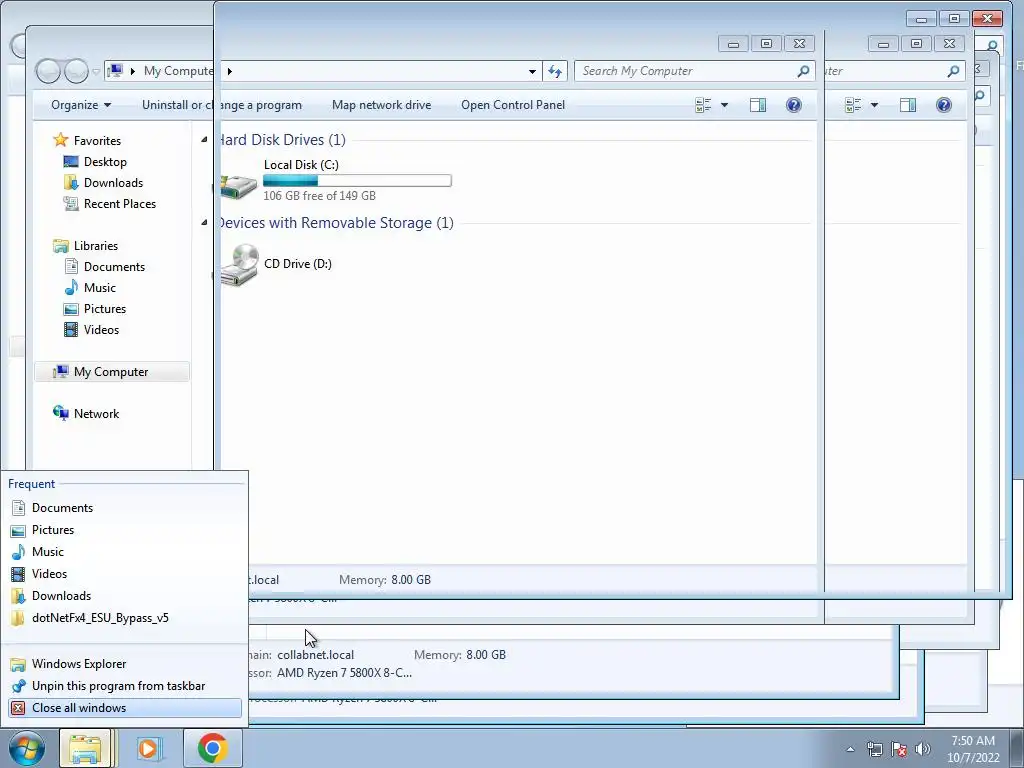Open the Windows Start menu orb

click(x=27, y=748)
